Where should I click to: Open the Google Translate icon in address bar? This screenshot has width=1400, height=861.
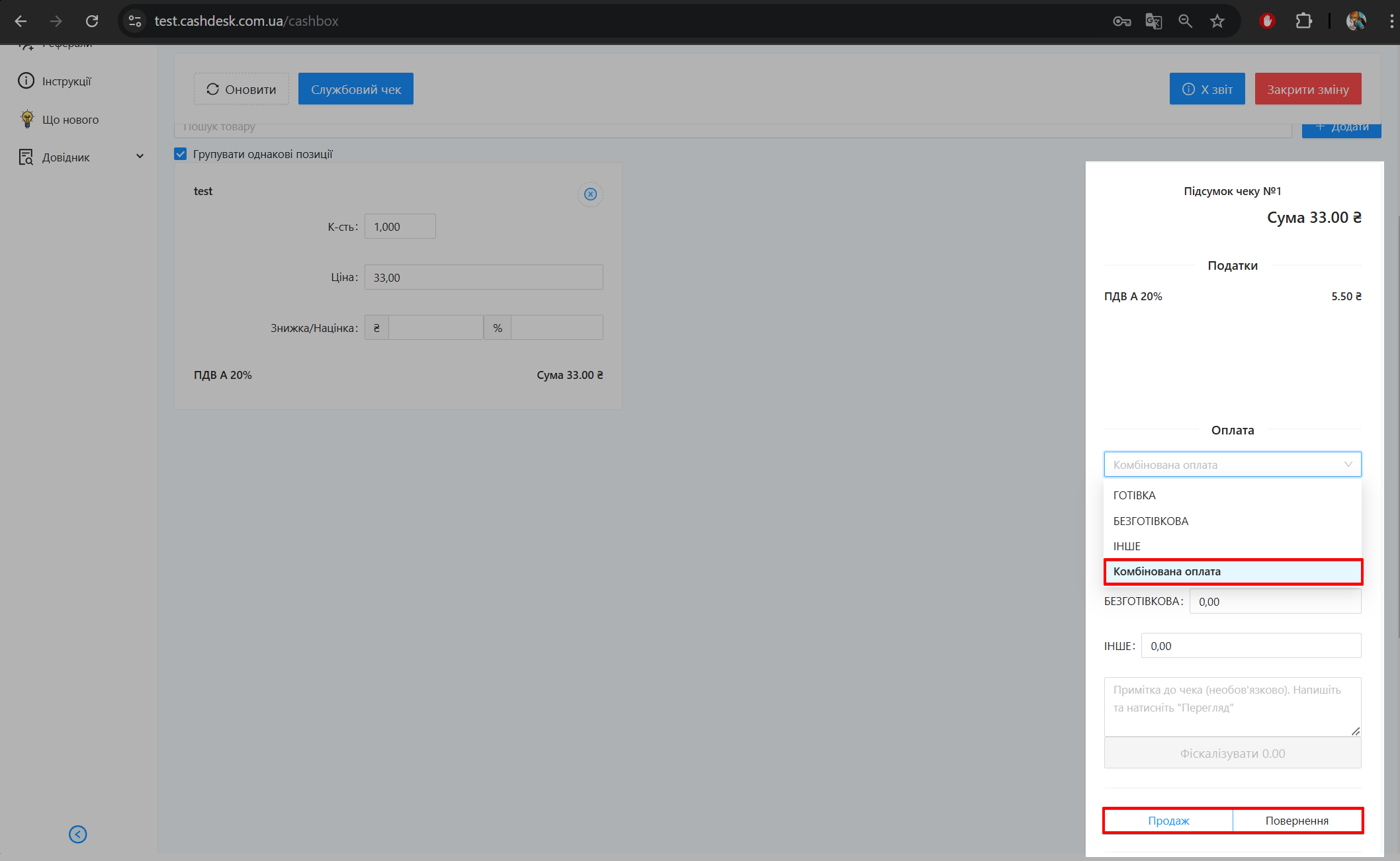(1154, 21)
